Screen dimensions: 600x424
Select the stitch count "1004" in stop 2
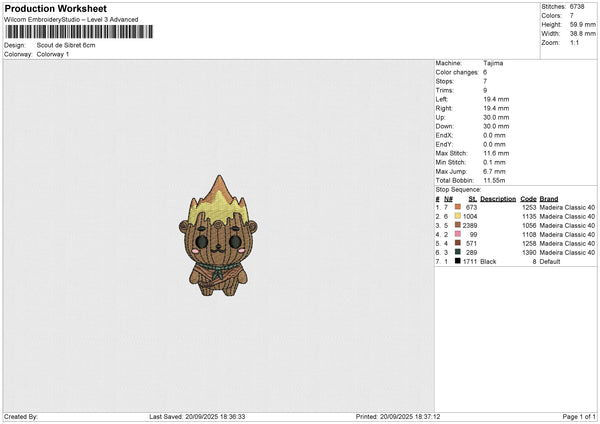pos(470,217)
